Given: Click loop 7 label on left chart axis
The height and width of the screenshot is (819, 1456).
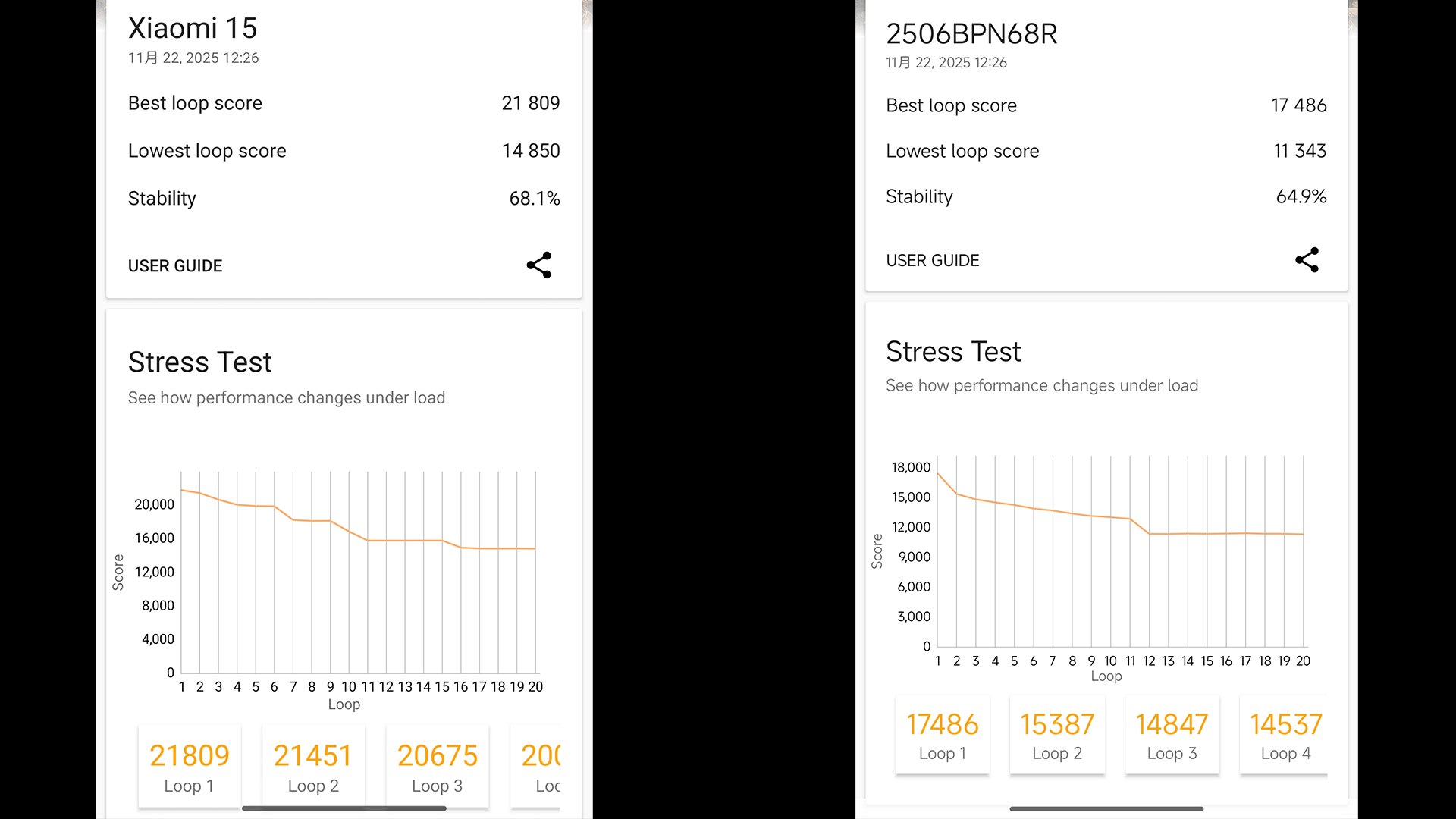Looking at the screenshot, I should pos(293,687).
